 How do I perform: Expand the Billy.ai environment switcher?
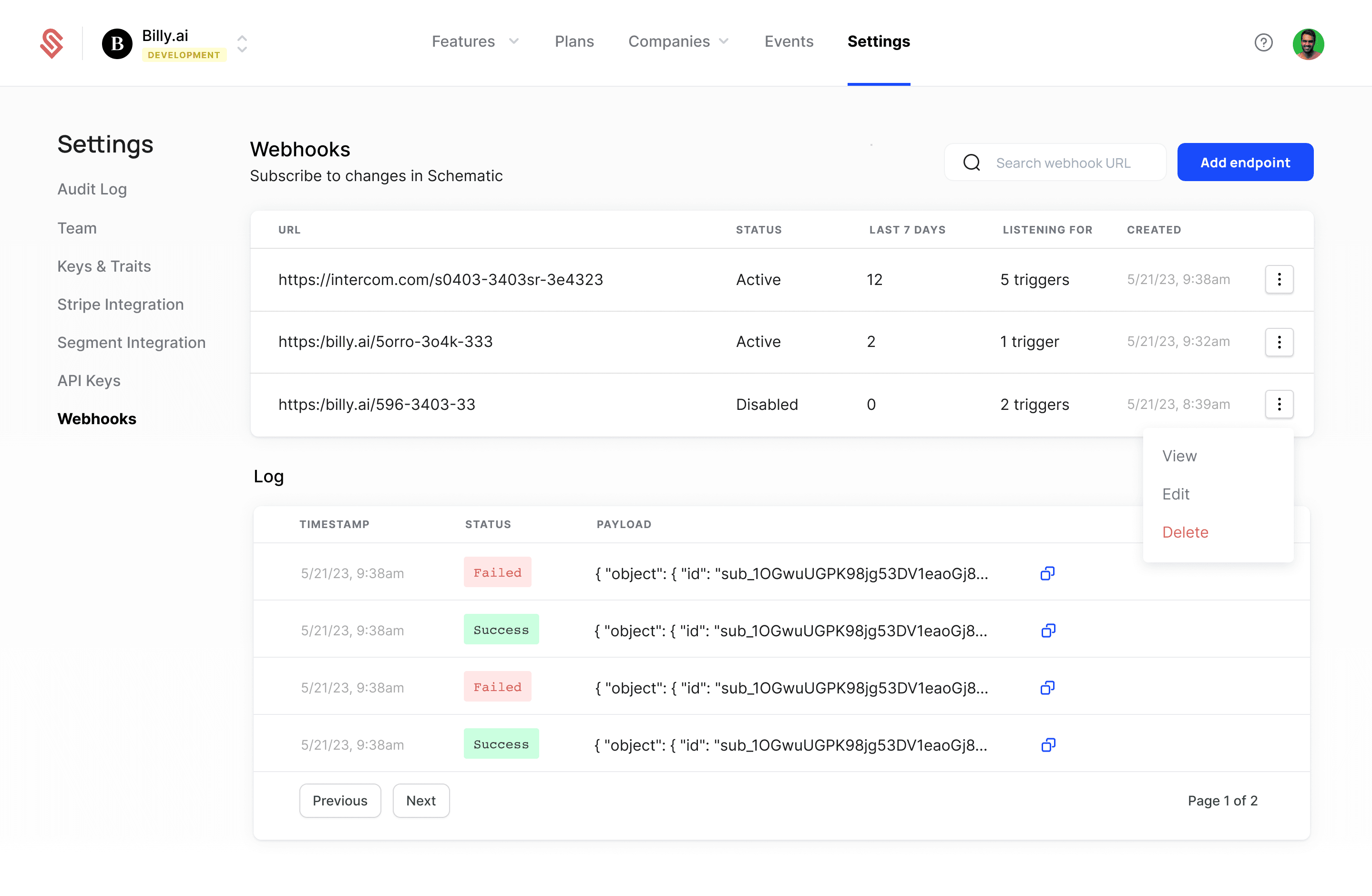[x=242, y=43]
